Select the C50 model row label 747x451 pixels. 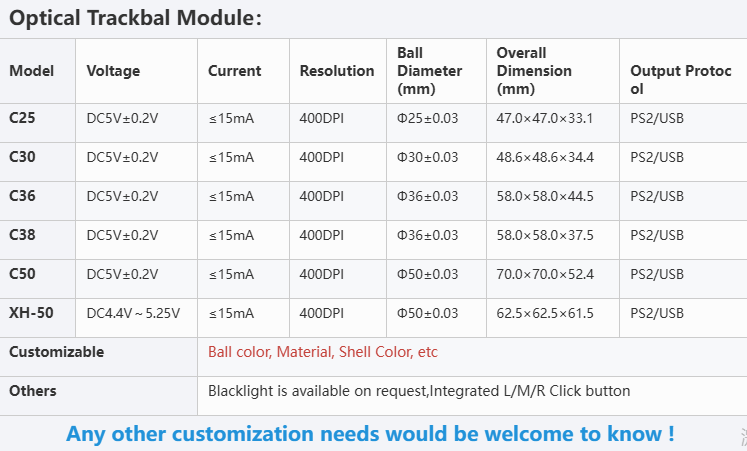[x=22, y=274]
